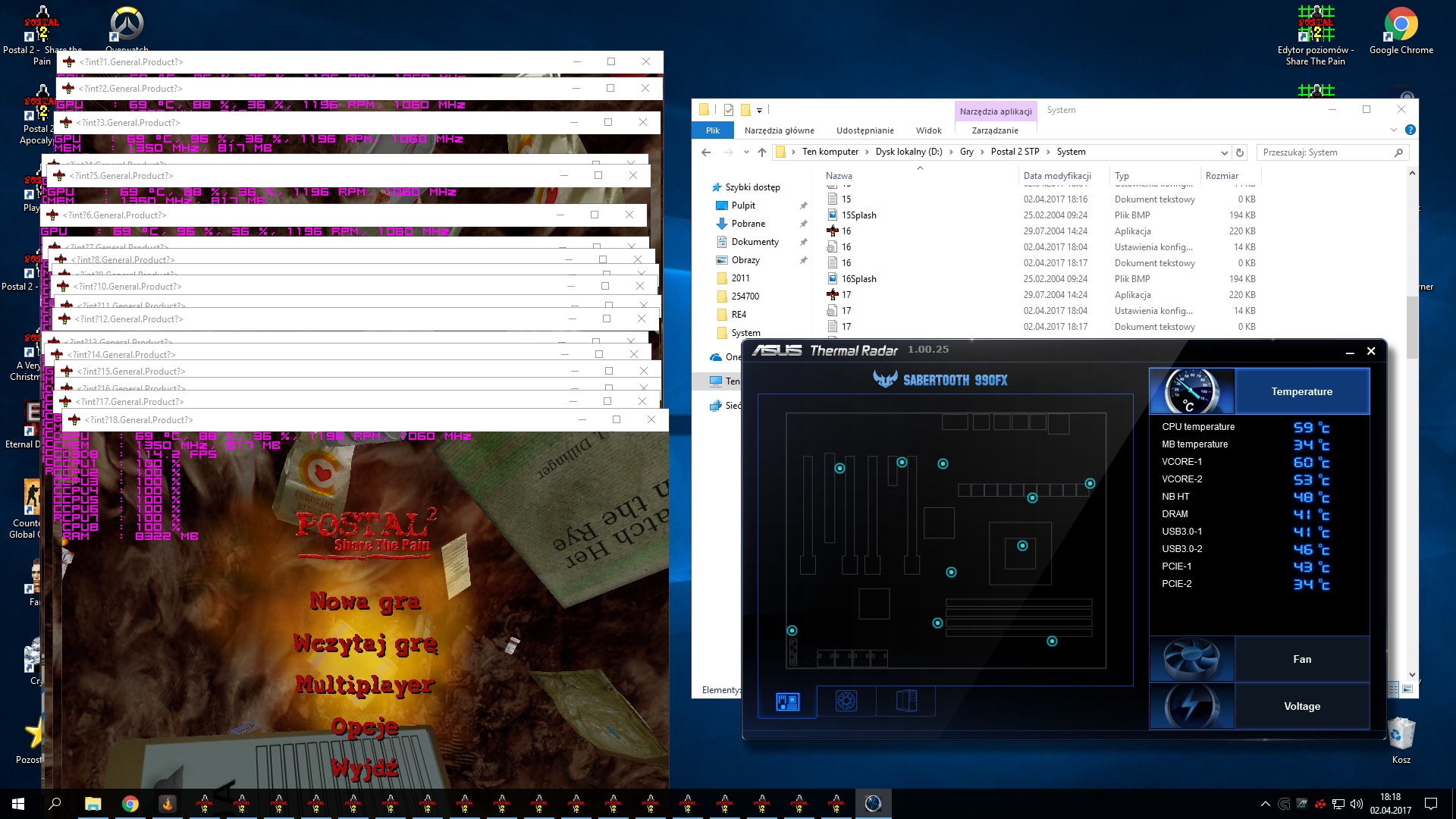Sort files by Rozmiar column
1456x819 pixels.
1222,176
